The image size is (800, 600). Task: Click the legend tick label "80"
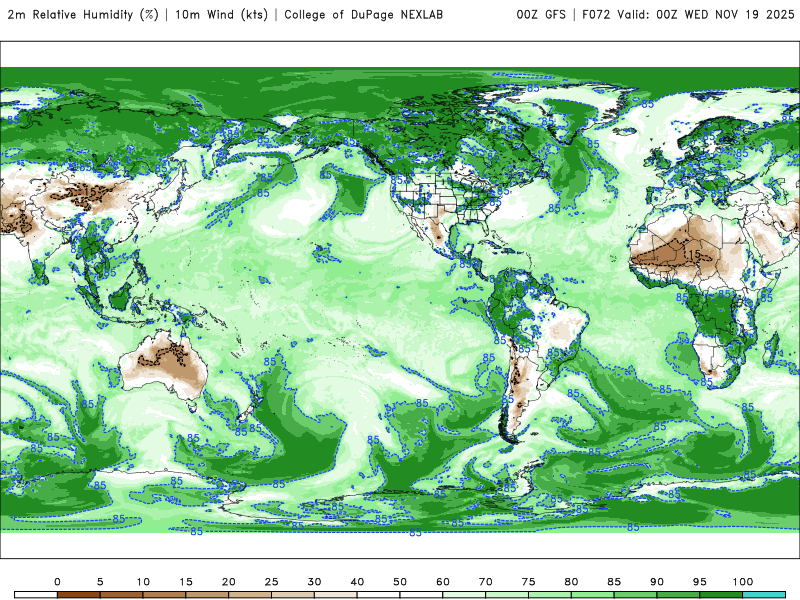pos(571,582)
